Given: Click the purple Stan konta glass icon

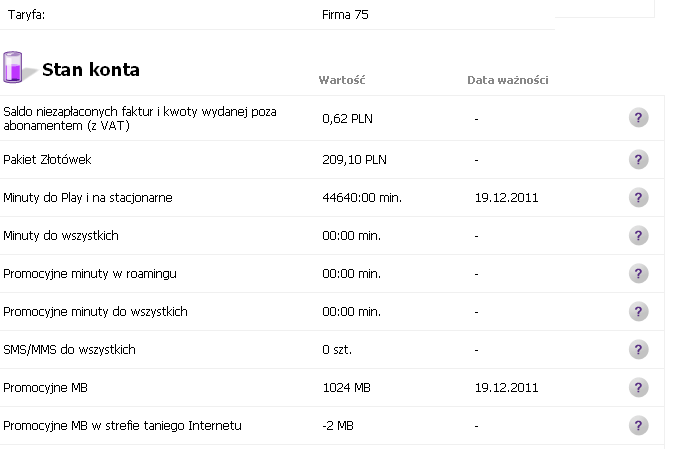Looking at the screenshot, I should click(13, 67).
